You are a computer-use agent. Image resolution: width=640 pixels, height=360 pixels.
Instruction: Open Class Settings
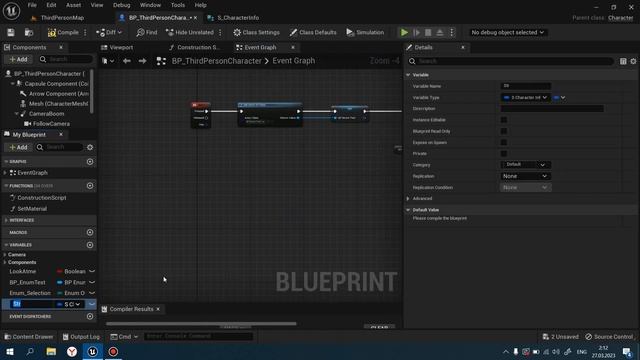pyautogui.click(x=256, y=32)
